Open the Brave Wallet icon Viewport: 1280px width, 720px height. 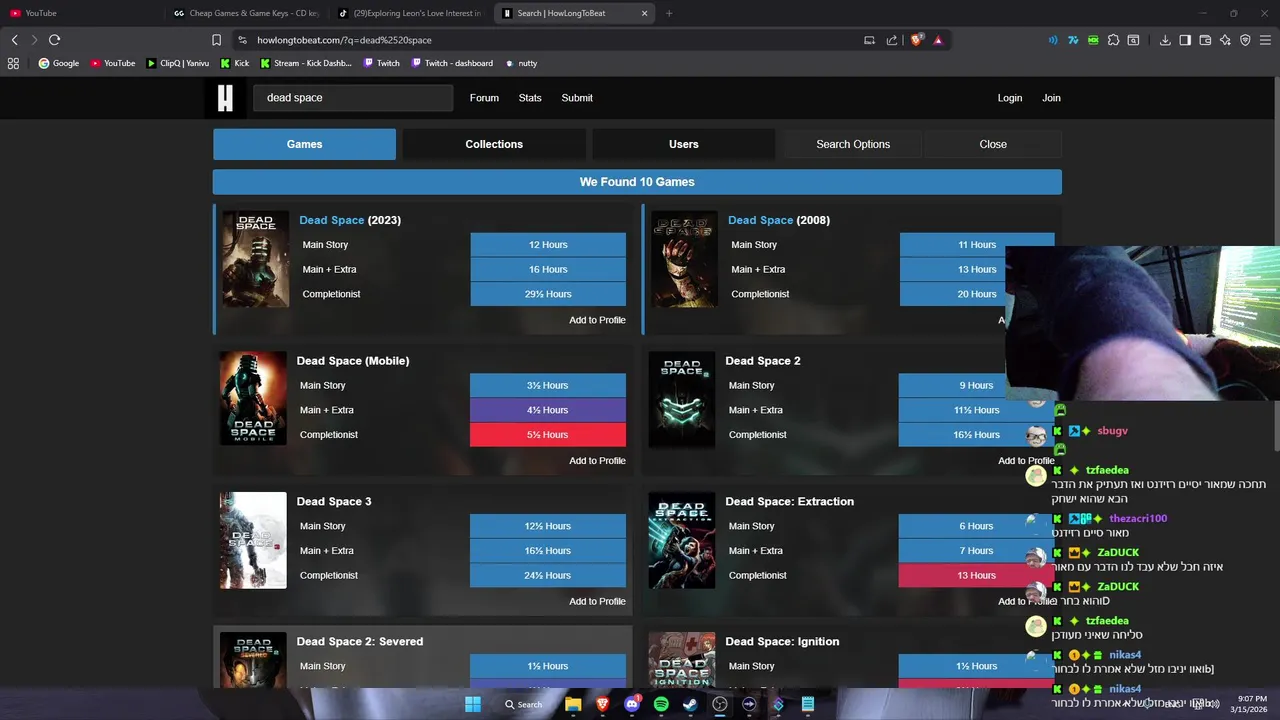[x=1205, y=40]
